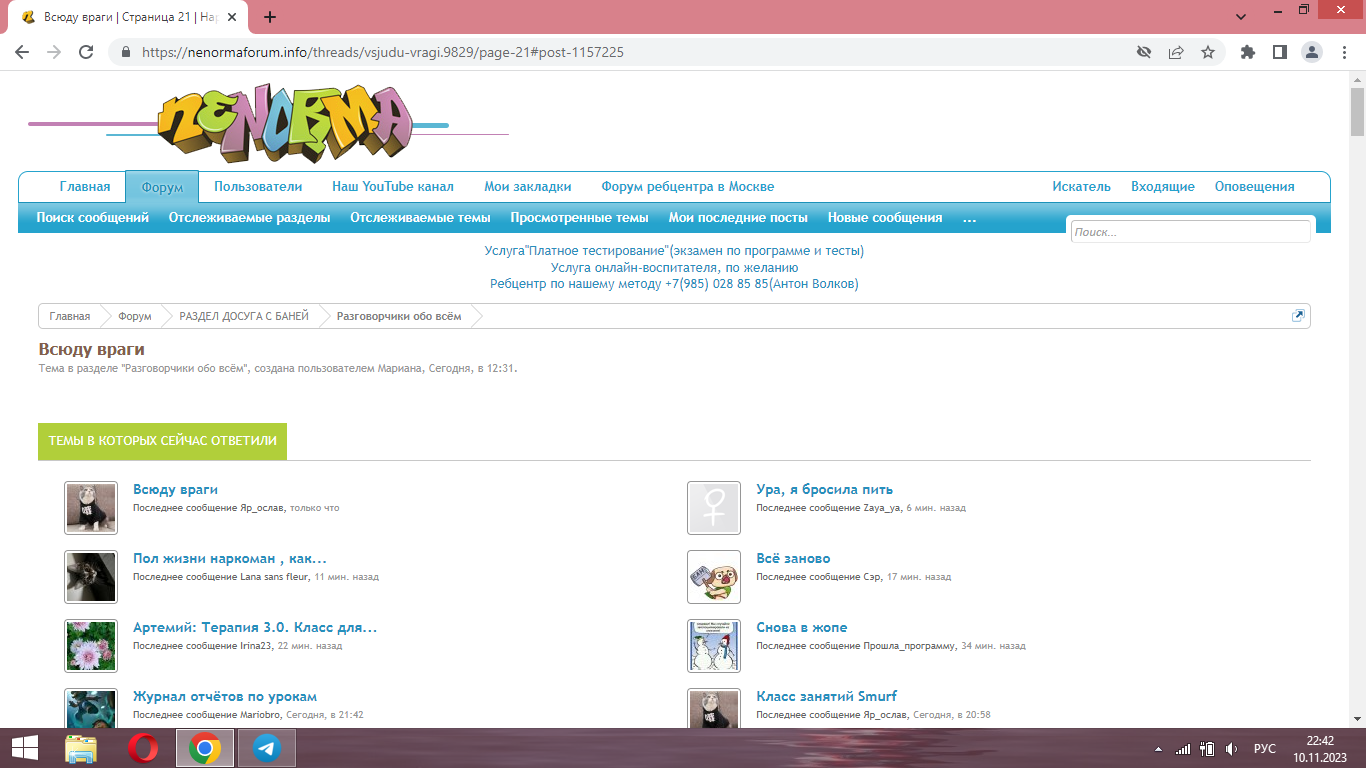Open the Chrome profile avatar icon
The height and width of the screenshot is (768, 1366).
1311,52
